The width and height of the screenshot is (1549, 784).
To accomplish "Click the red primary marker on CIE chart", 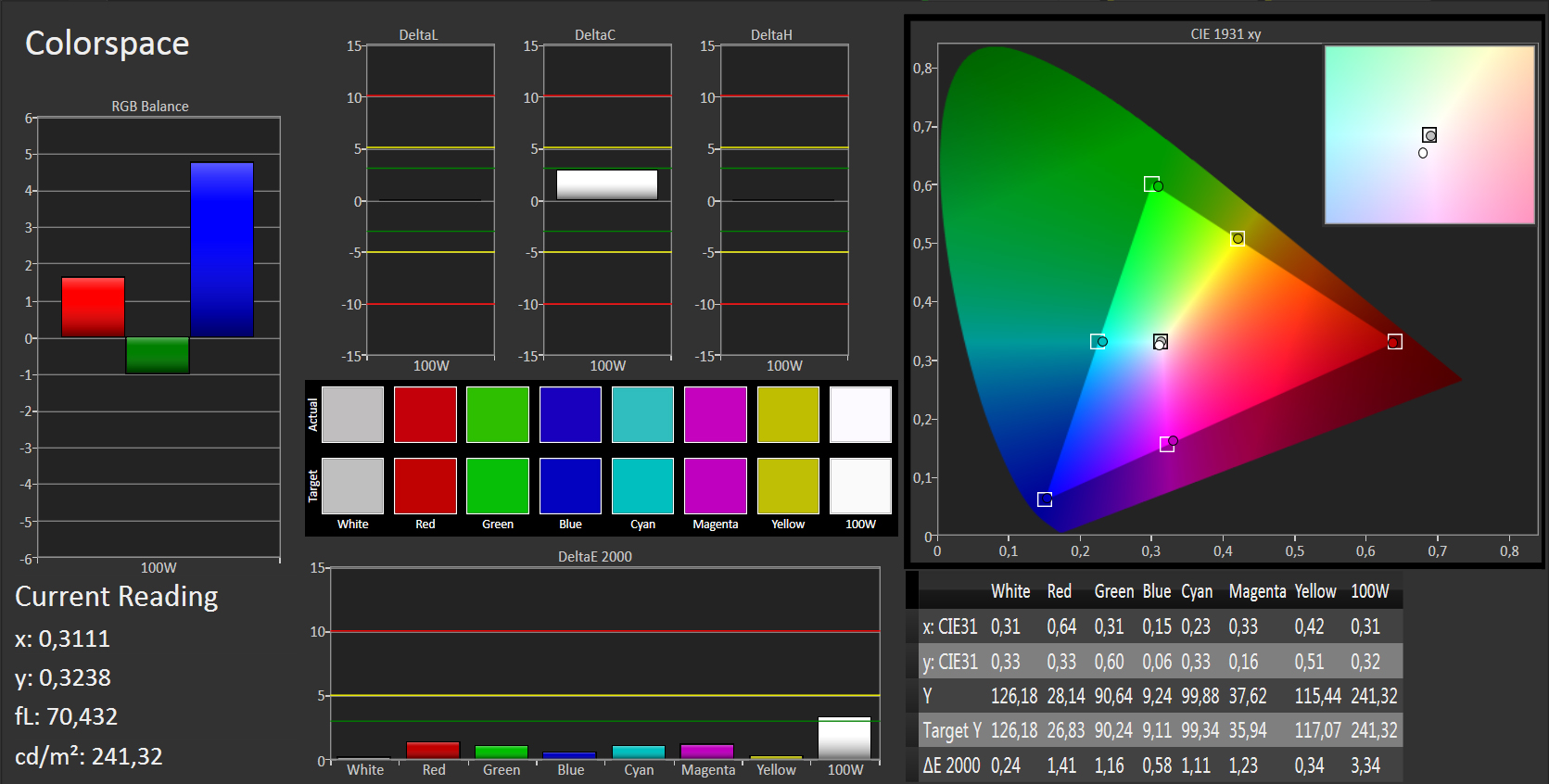I will (x=1394, y=342).
